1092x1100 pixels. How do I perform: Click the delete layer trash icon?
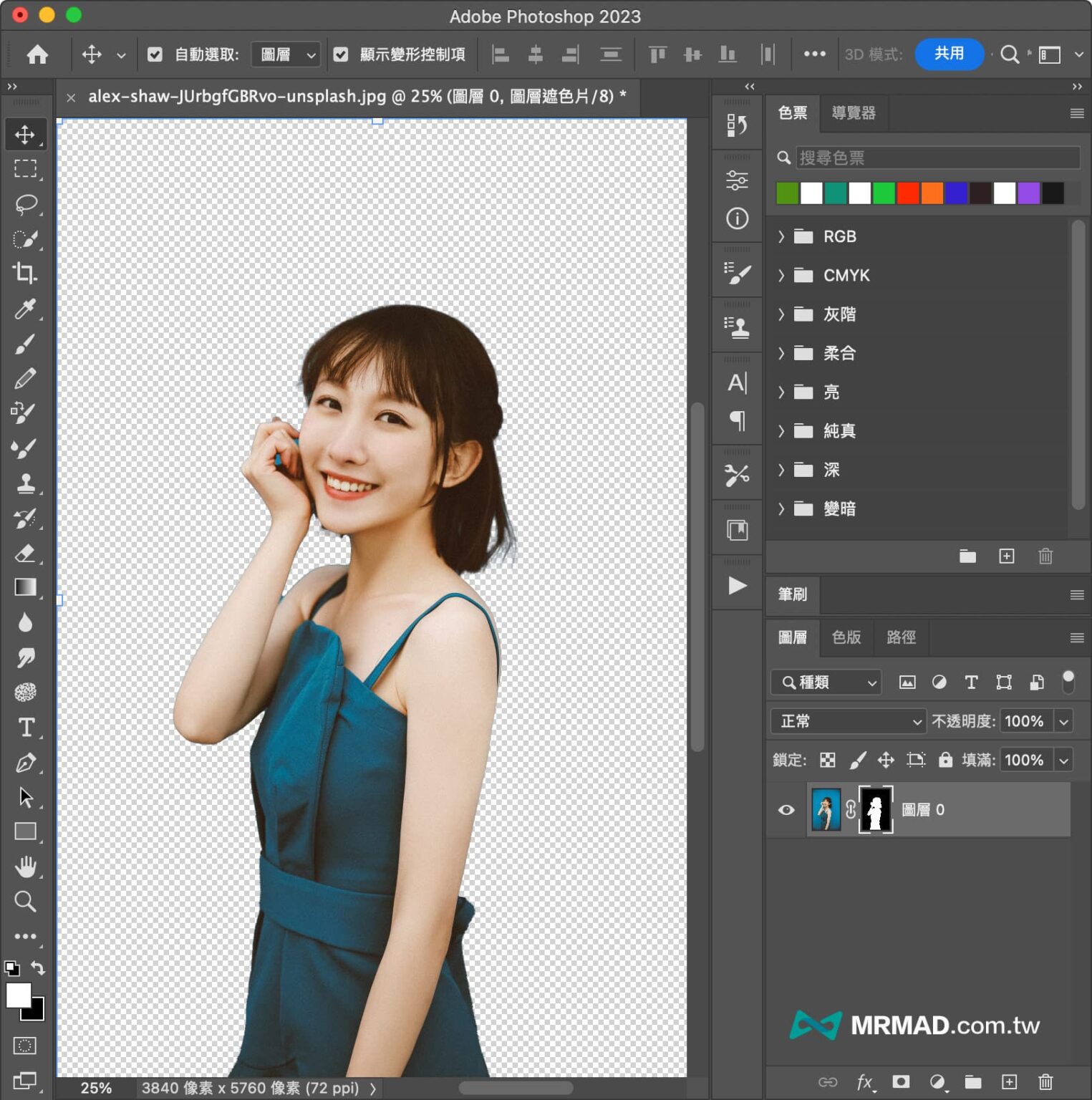(1045, 1081)
